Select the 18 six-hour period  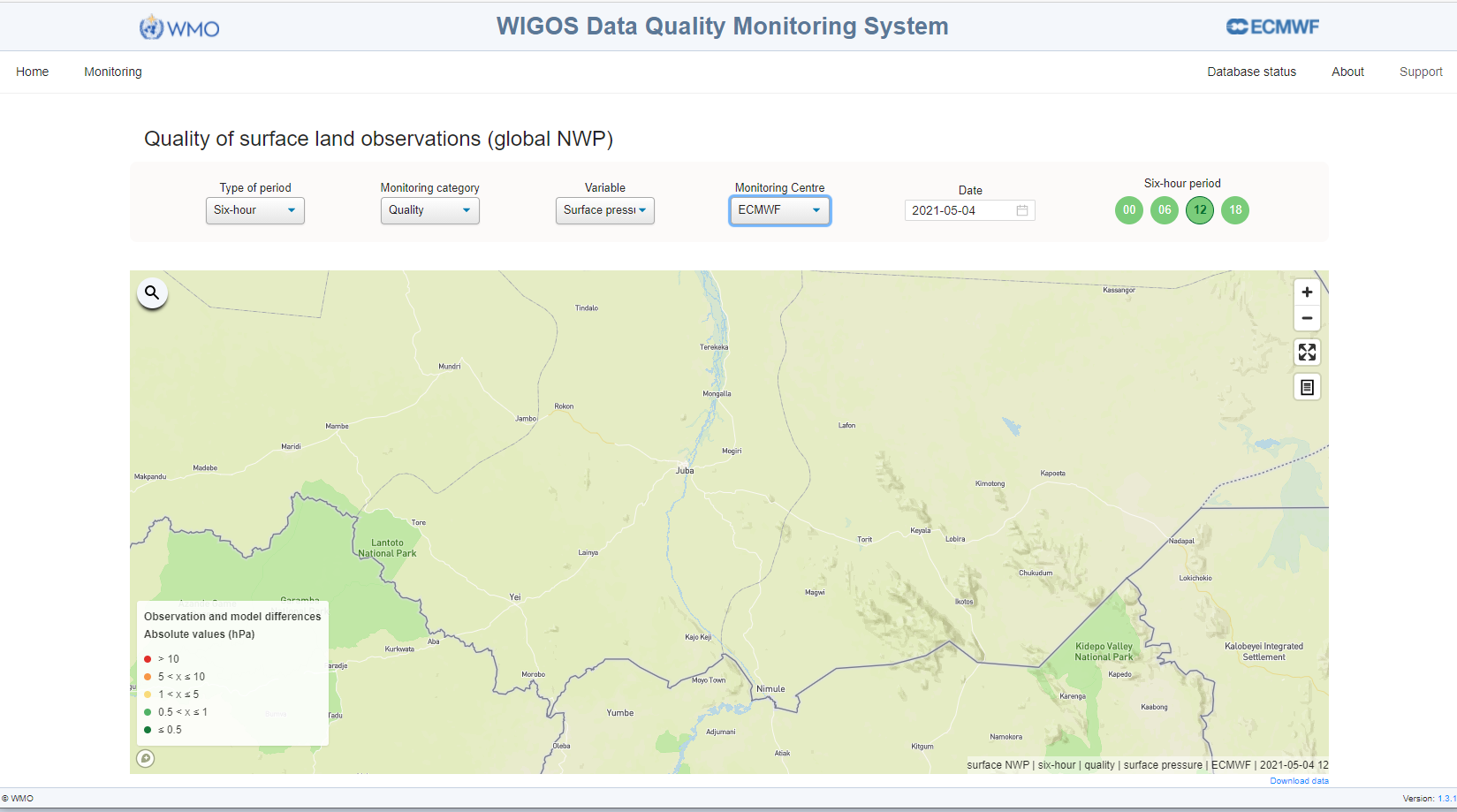pos(1235,210)
